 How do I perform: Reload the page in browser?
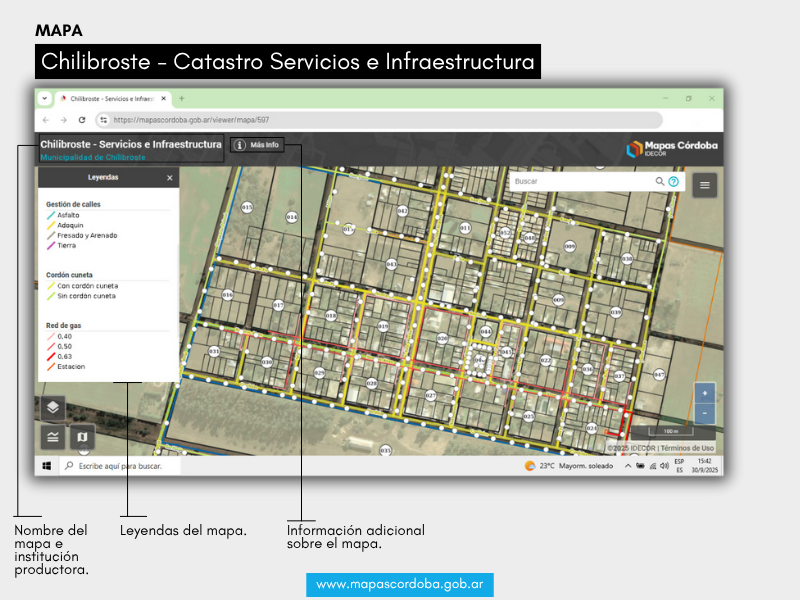pos(82,120)
